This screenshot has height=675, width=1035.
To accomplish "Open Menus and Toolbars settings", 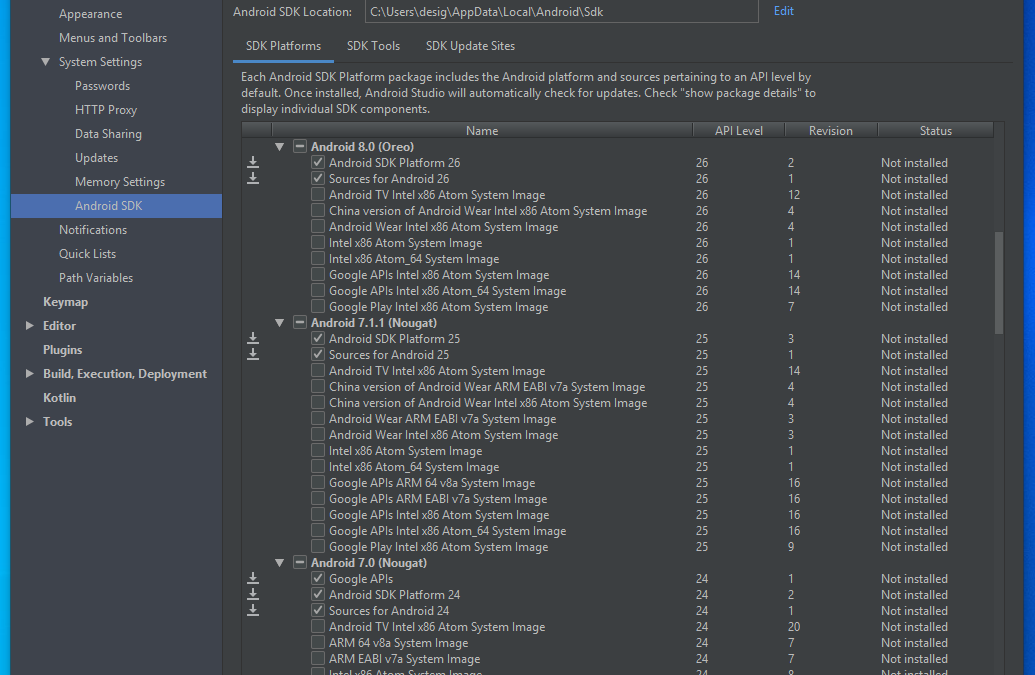I will 113,38.
